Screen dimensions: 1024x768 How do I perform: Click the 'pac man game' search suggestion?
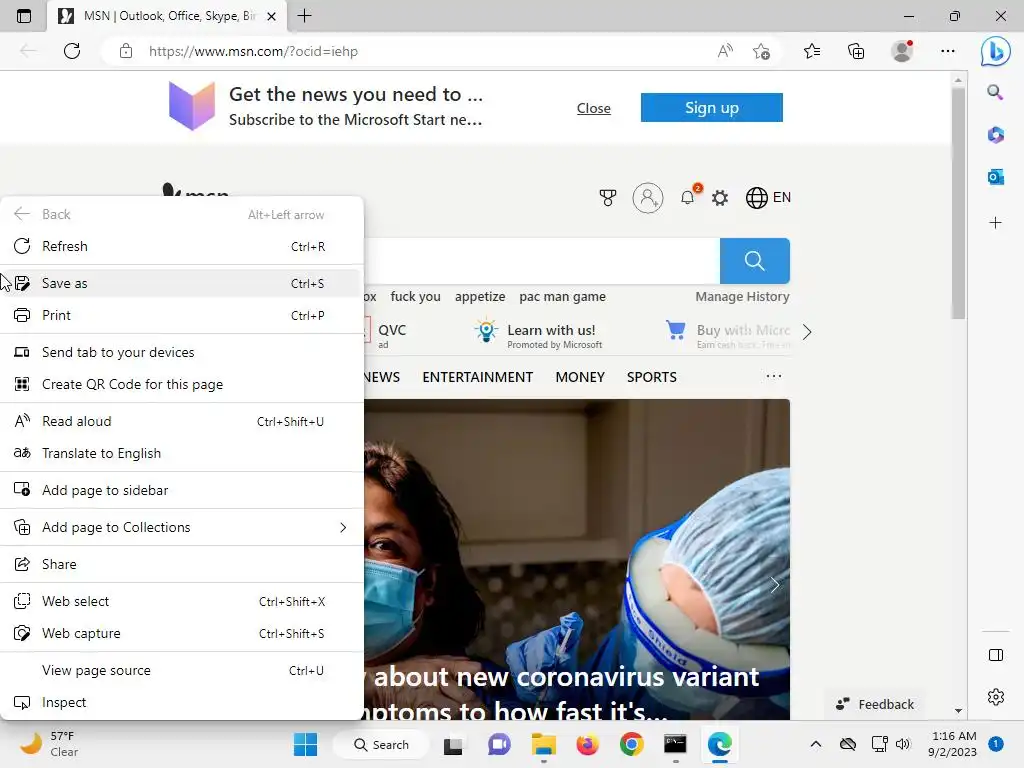(562, 296)
